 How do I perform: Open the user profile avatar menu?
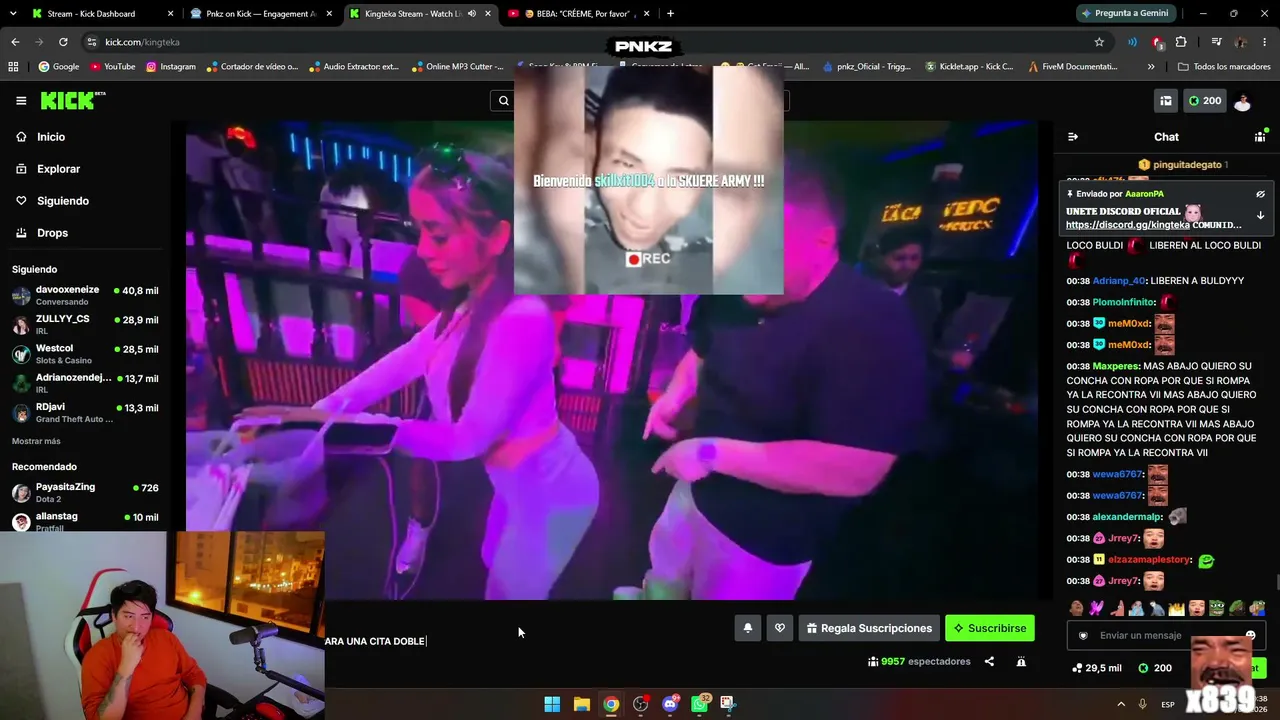[x=1242, y=101]
